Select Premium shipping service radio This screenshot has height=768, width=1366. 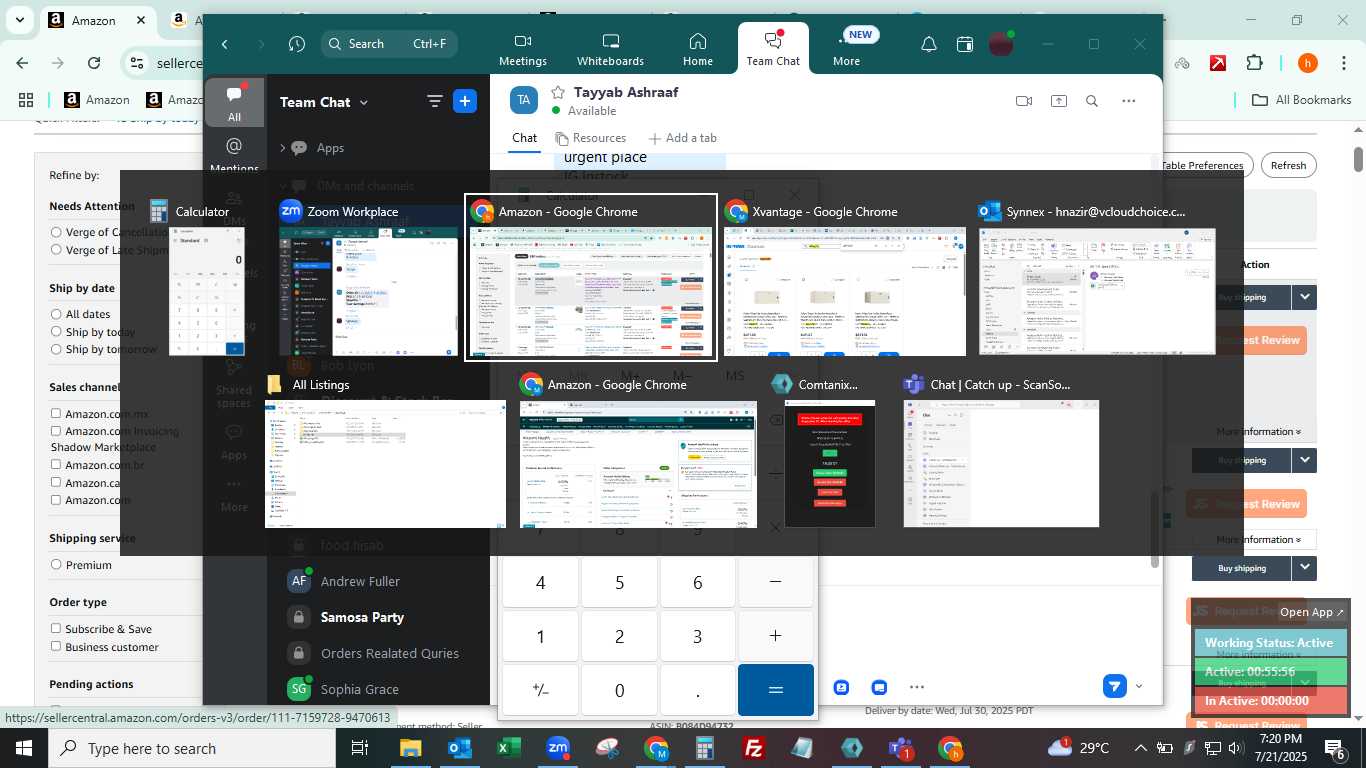[x=56, y=565]
